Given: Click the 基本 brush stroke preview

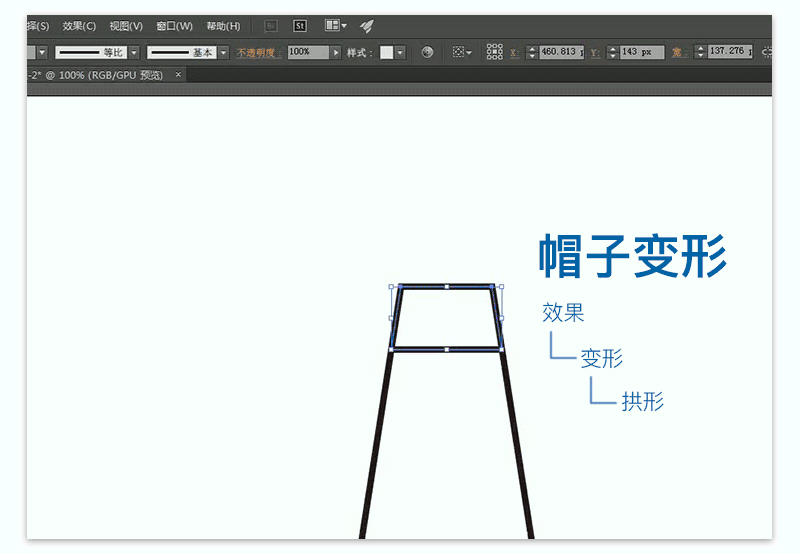Looking at the screenshot, I should pos(182,53).
